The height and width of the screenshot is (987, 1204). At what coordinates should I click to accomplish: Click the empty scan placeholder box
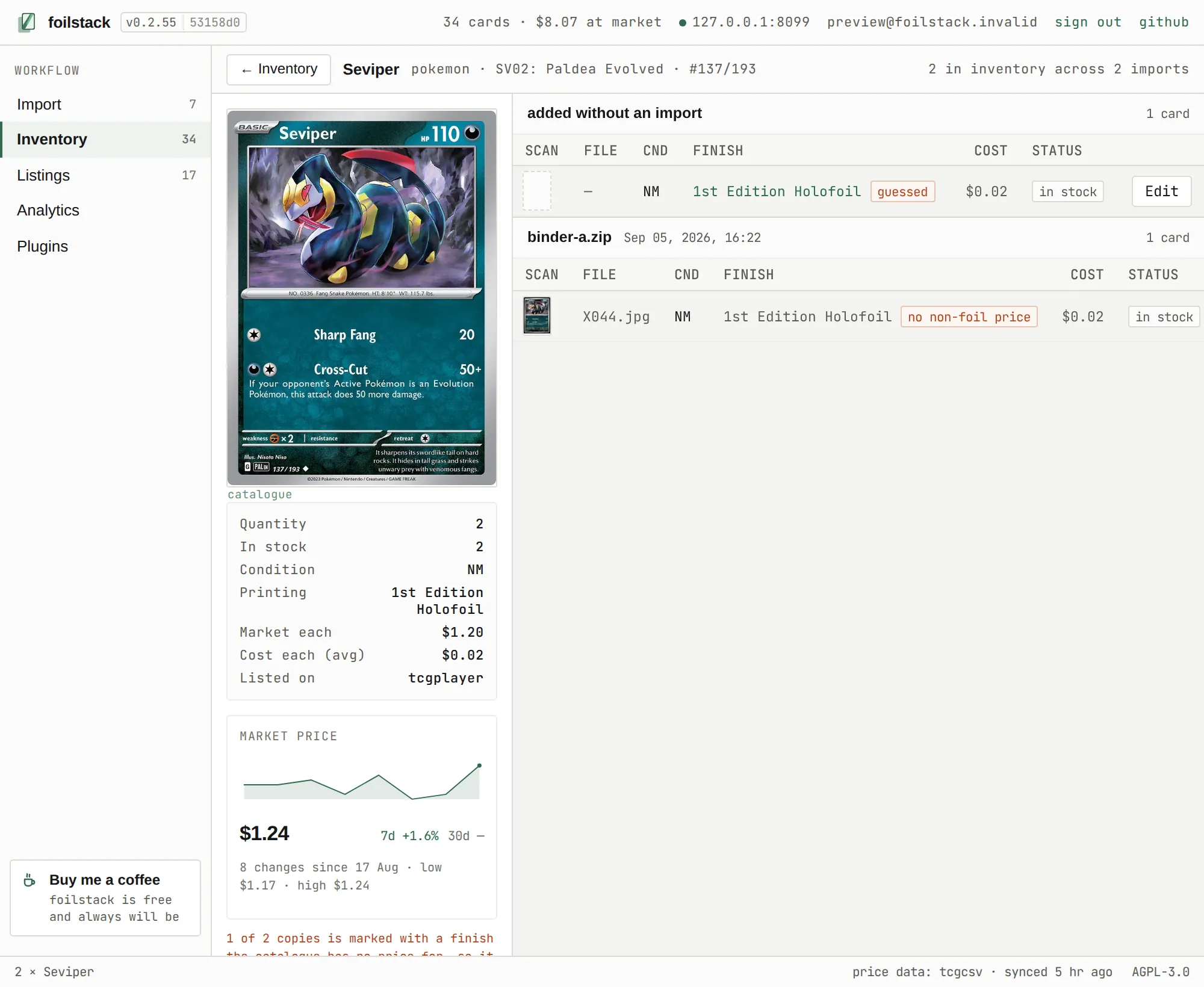(x=537, y=191)
